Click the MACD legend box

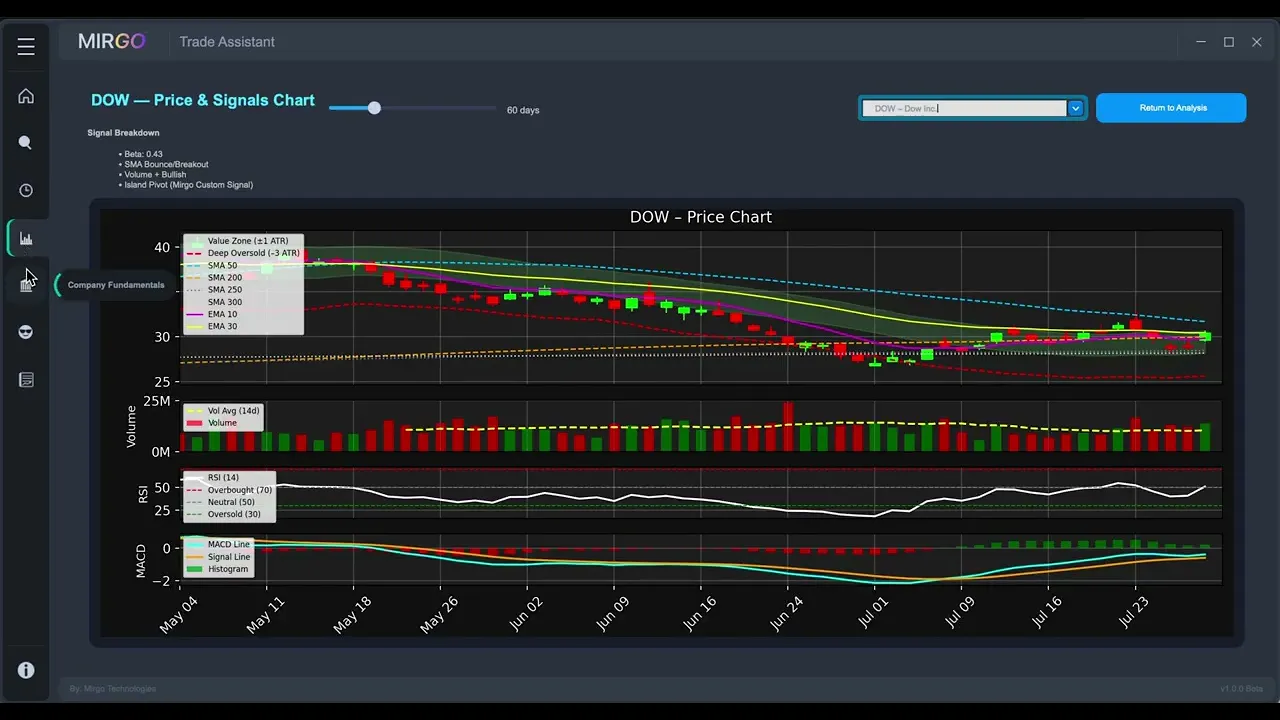pyautogui.click(x=217, y=557)
